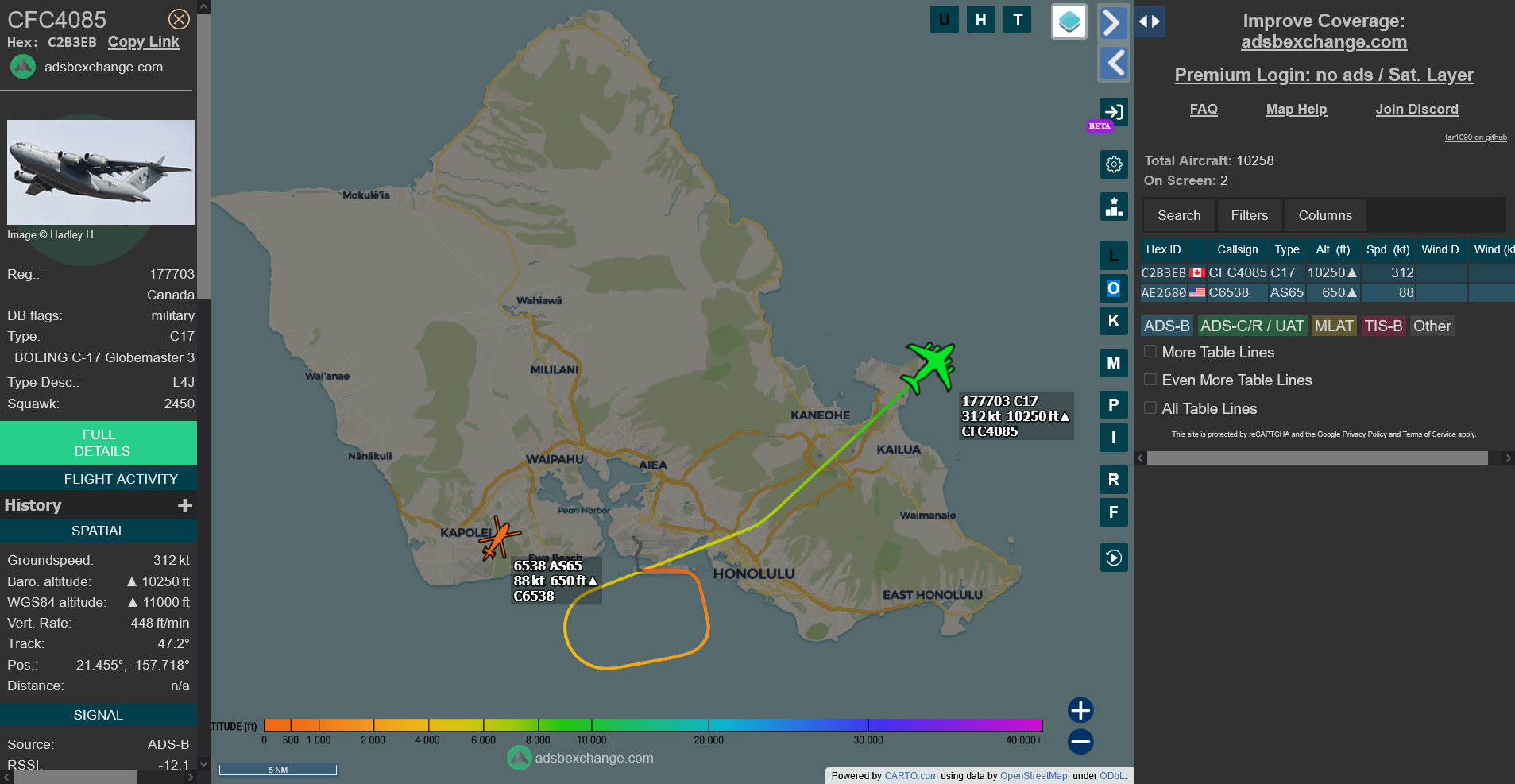1515x784 pixels.
Task: Click the L map button
Action: (1114, 256)
